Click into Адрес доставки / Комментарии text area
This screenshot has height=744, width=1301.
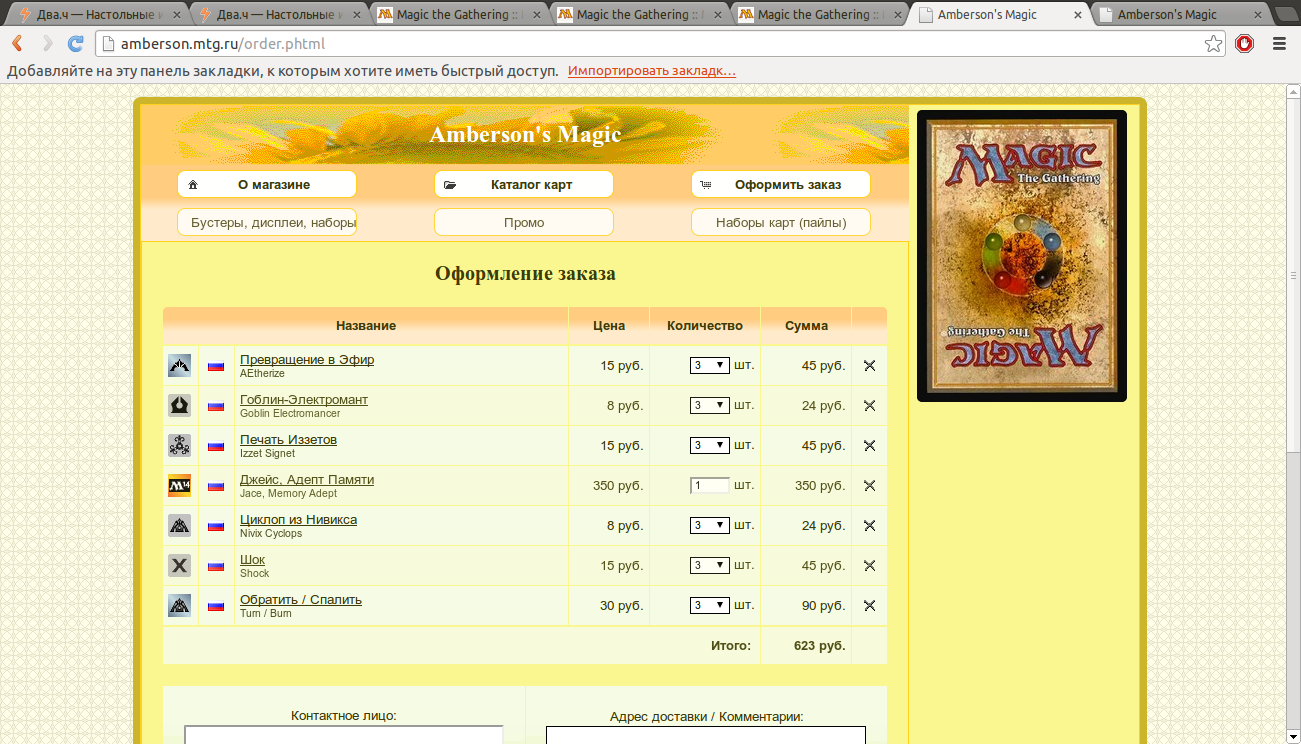pyautogui.click(x=706, y=735)
